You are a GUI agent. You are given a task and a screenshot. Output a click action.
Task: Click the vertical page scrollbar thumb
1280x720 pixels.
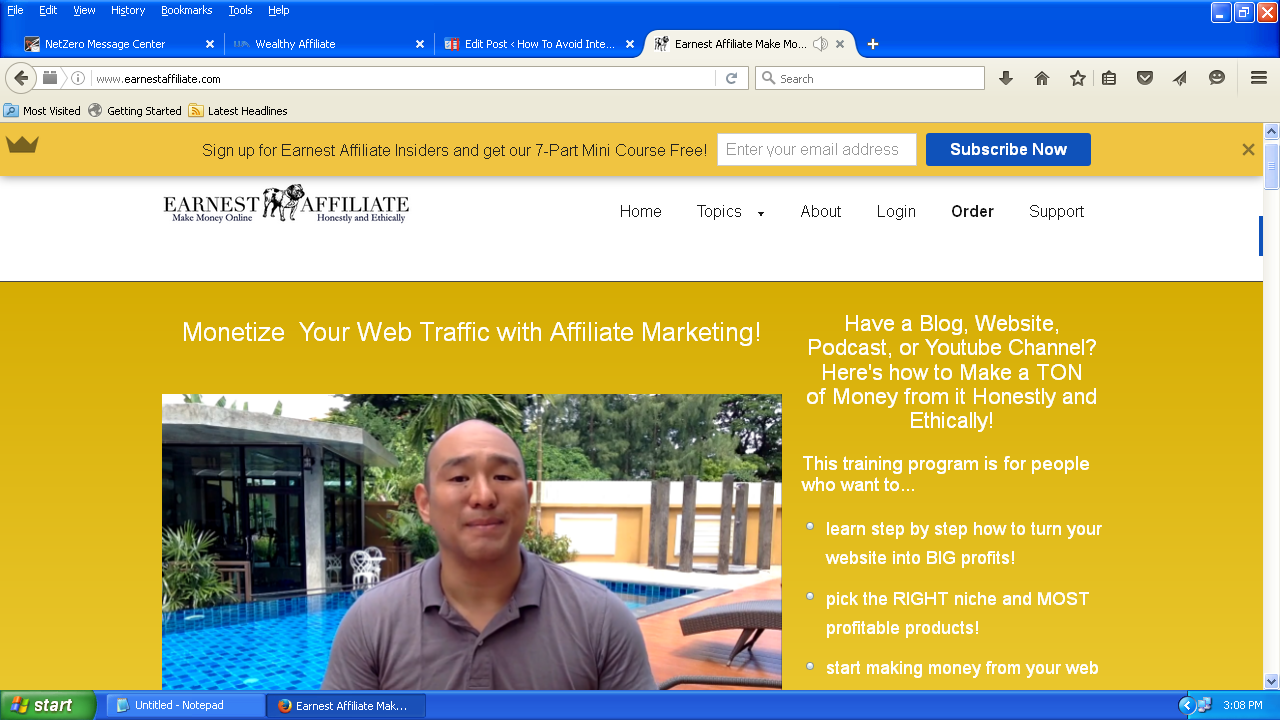point(1271,166)
